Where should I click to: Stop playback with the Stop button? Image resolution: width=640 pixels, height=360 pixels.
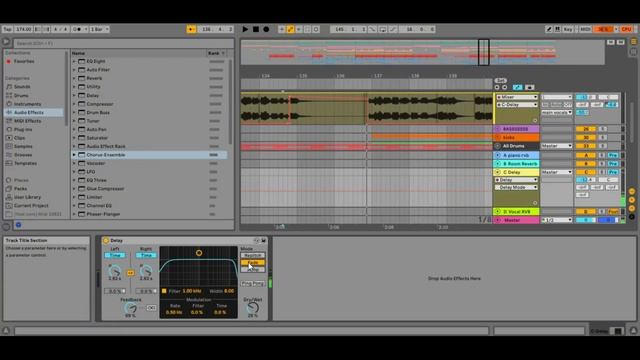point(256,29)
